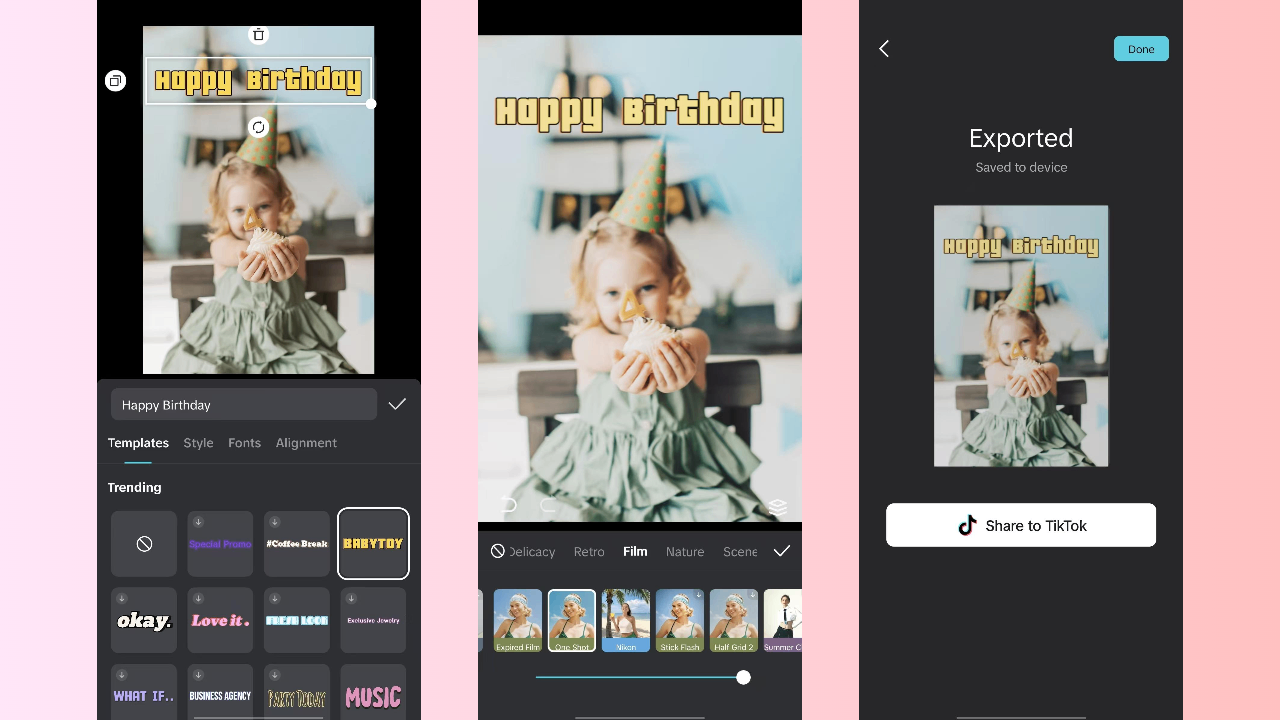Confirm text edits with the checkmark
Viewport: 1280px width, 720px height.
tap(396, 404)
